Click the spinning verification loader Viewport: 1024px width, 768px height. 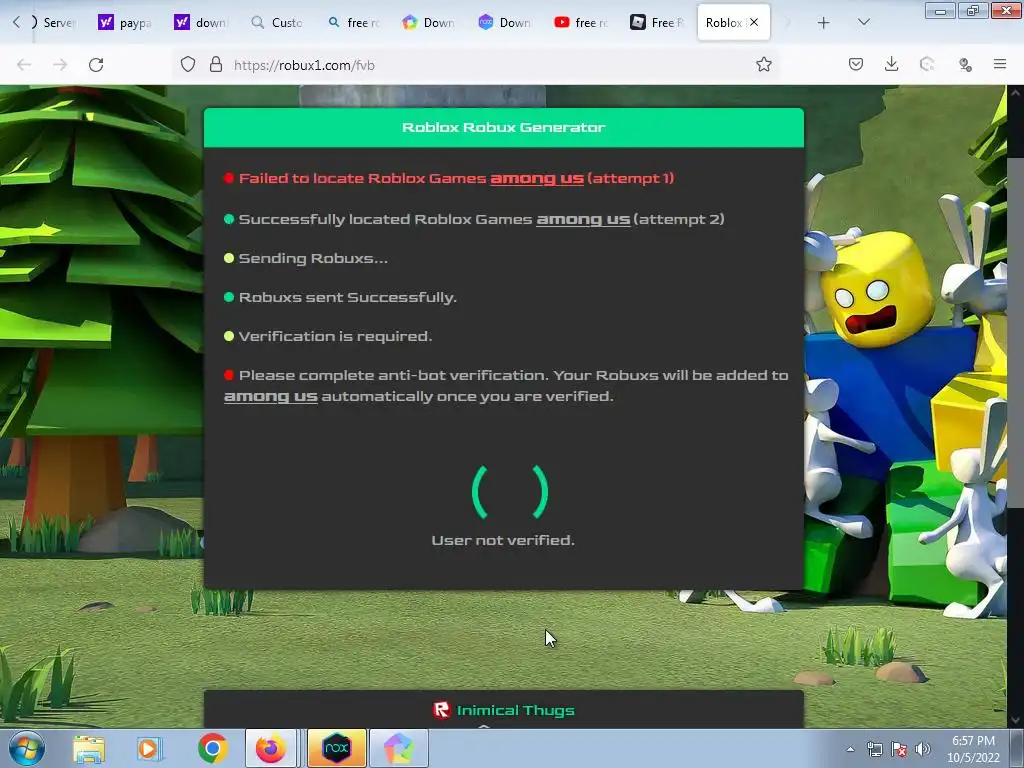click(x=510, y=492)
